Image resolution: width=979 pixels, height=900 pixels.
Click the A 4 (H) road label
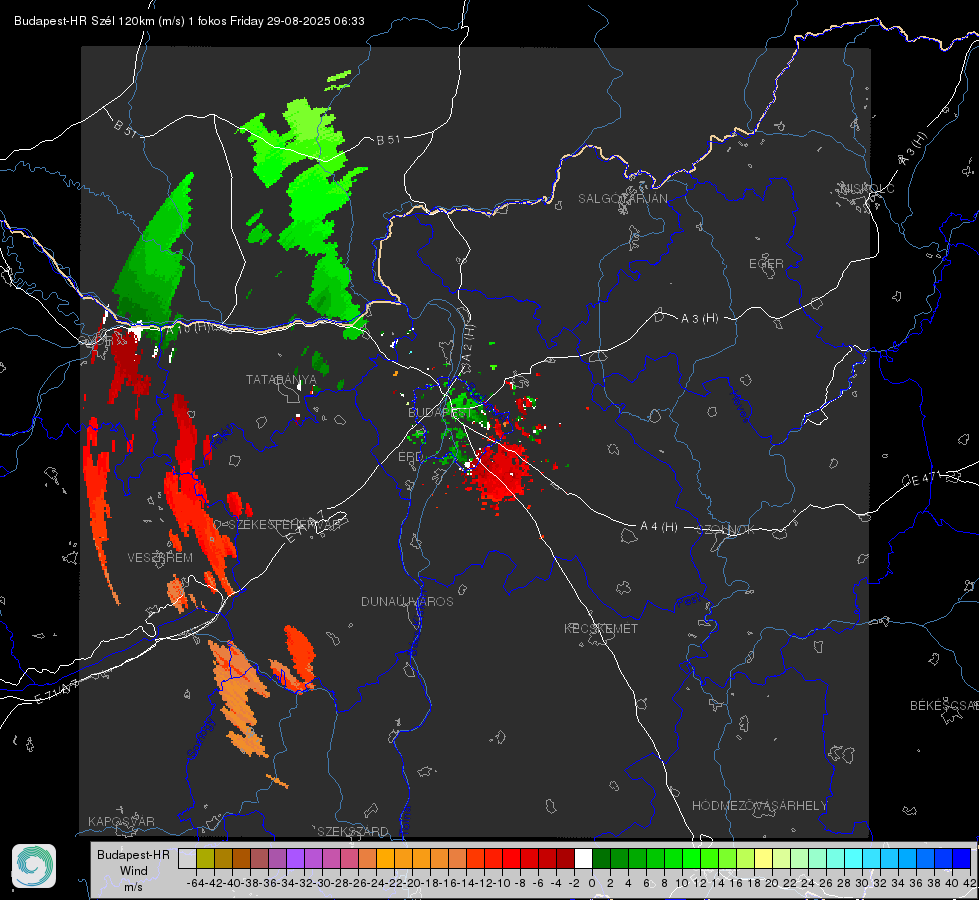tap(659, 527)
